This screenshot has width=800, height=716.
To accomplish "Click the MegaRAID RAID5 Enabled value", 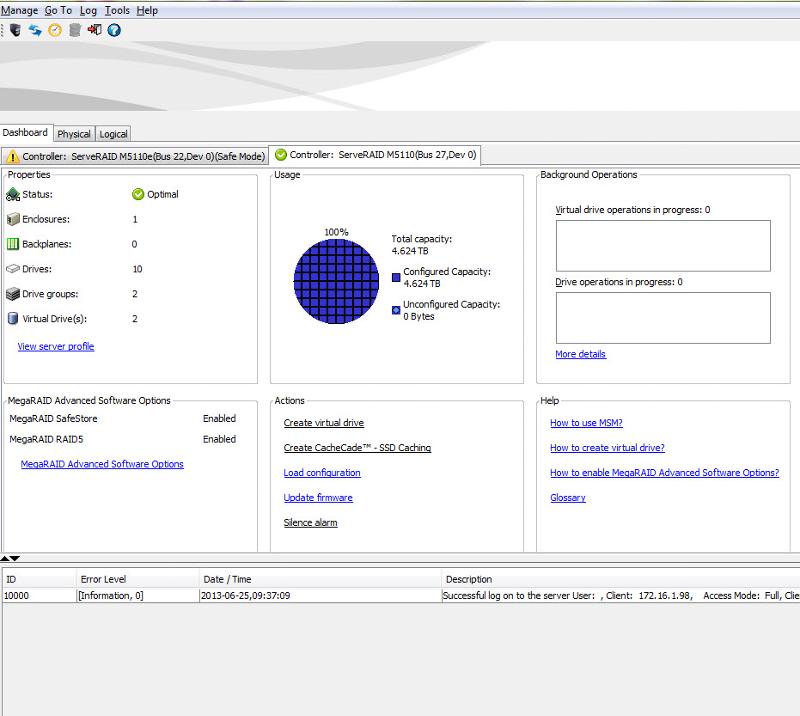I will pyautogui.click(x=219, y=439).
